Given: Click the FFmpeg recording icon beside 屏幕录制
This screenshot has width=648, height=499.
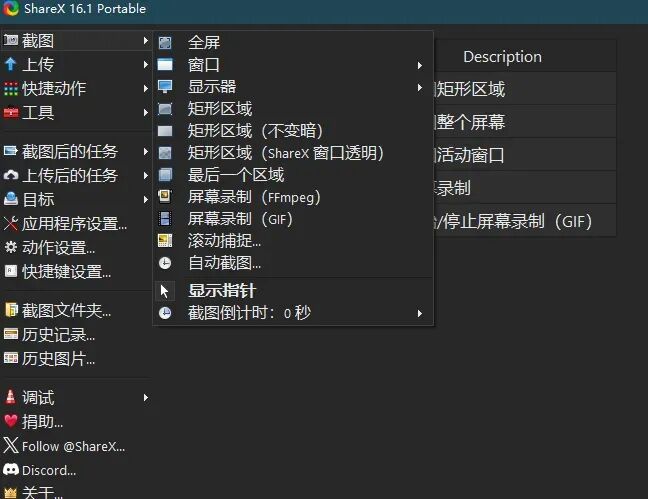Looking at the screenshot, I should click(x=165, y=196).
